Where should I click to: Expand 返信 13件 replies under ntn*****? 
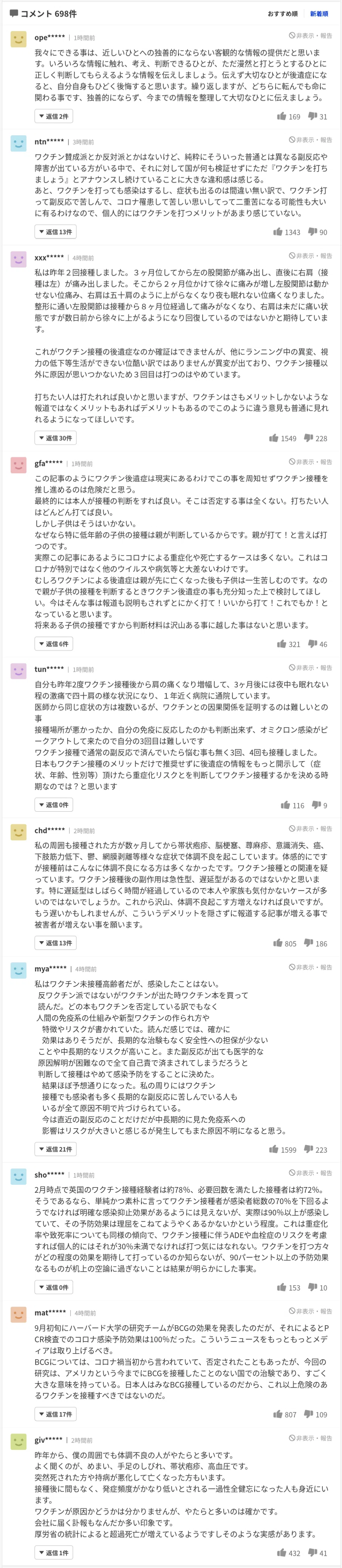(x=56, y=232)
